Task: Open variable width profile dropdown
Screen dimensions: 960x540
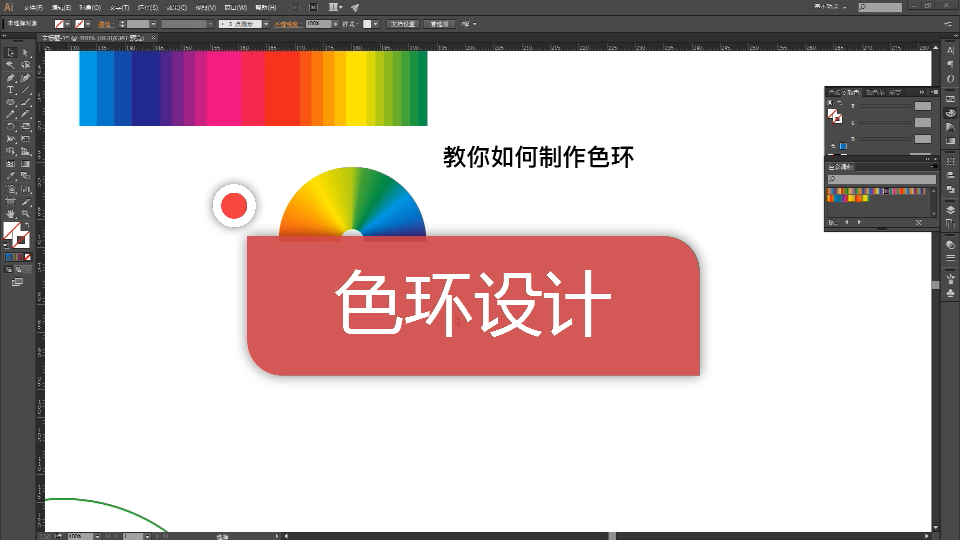Action: point(210,24)
